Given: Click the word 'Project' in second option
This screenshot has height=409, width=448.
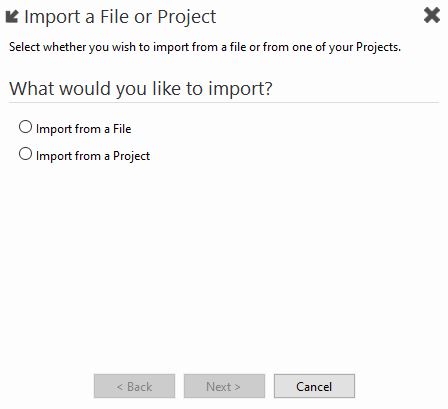Looking at the screenshot, I should pyautogui.click(x=132, y=156).
